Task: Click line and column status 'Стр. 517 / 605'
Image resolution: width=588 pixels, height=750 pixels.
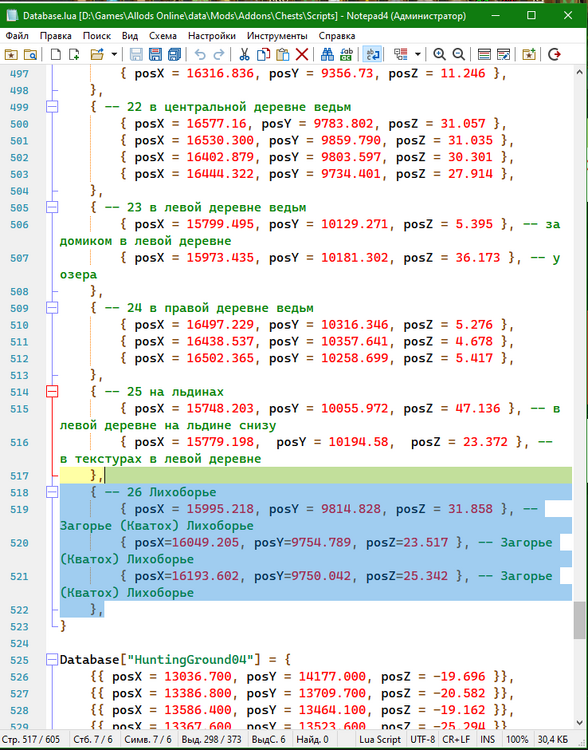Action: point(33,739)
